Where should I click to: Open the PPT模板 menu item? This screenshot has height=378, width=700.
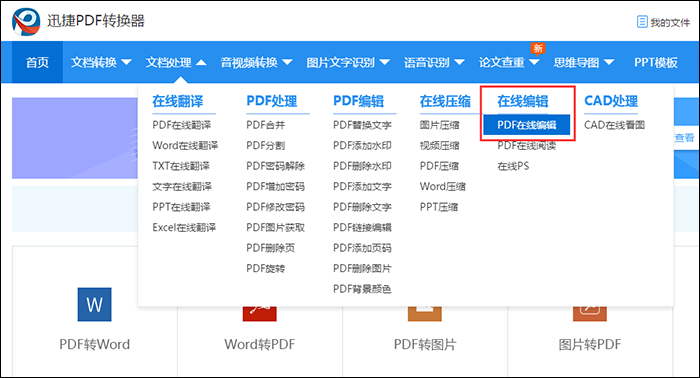(x=656, y=62)
